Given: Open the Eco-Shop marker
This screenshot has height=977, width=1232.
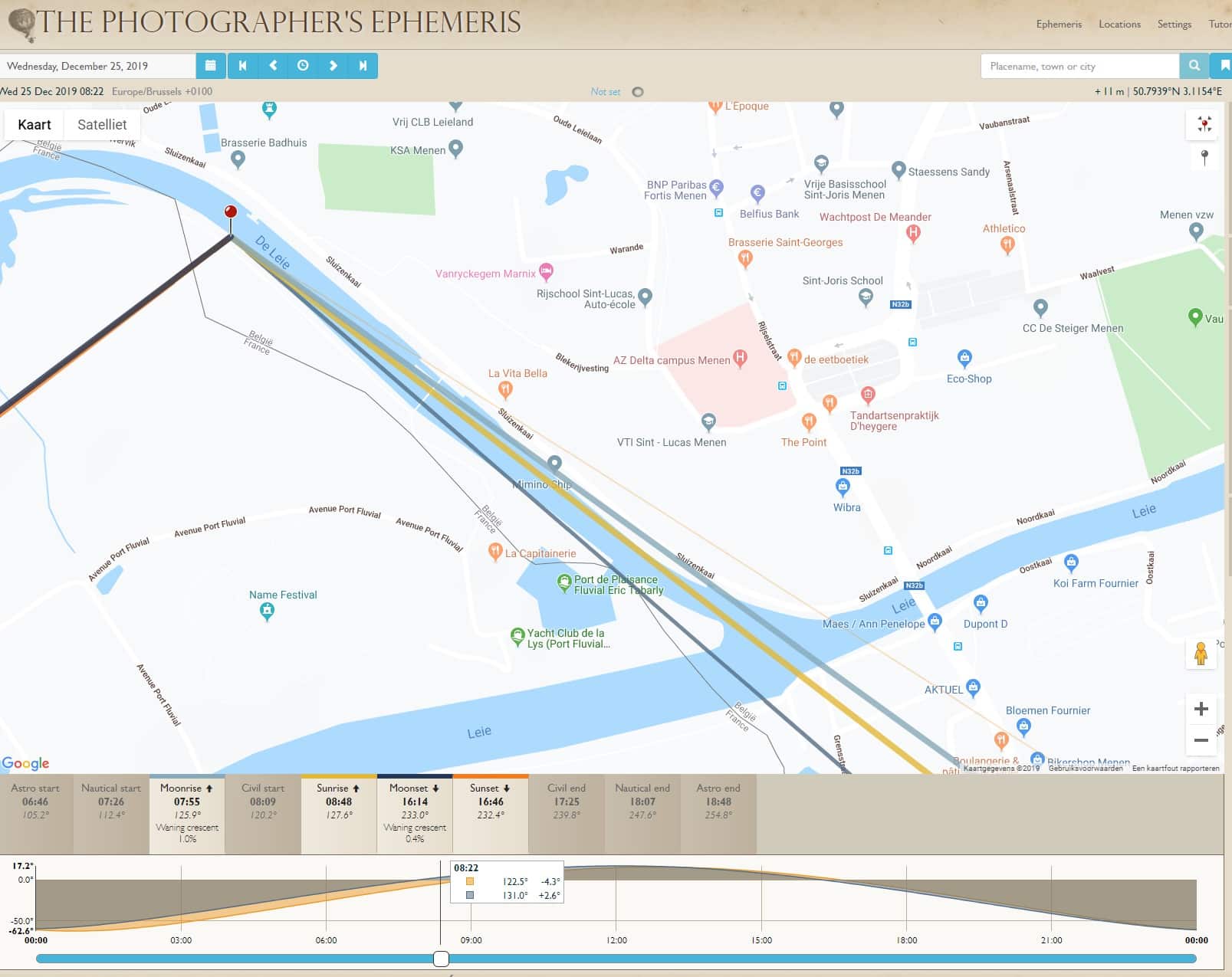Looking at the screenshot, I should point(964,358).
